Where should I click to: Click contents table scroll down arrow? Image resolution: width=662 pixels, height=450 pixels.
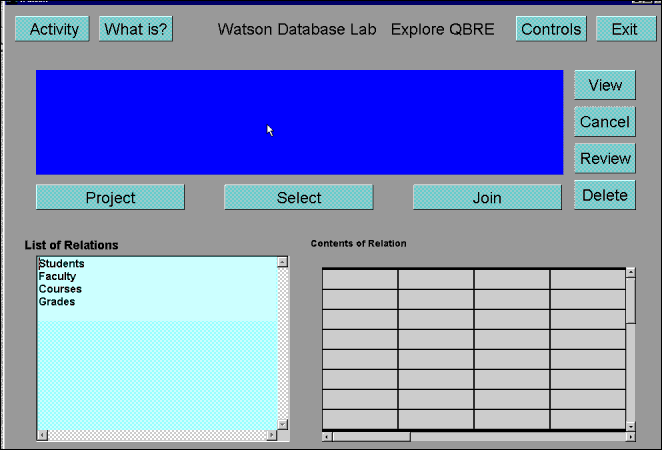point(630,426)
